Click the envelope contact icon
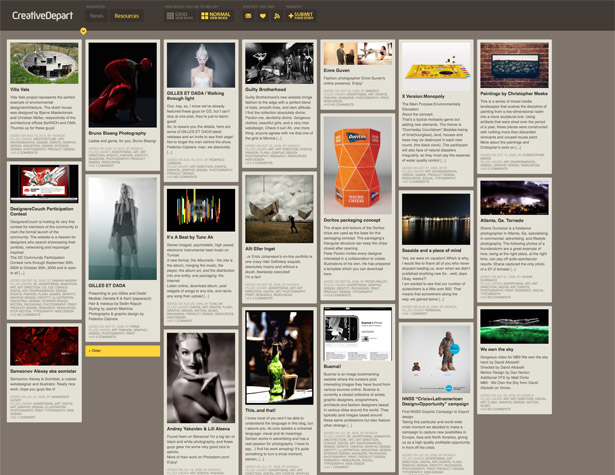This screenshot has width=615, height=475. click(248, 16)
